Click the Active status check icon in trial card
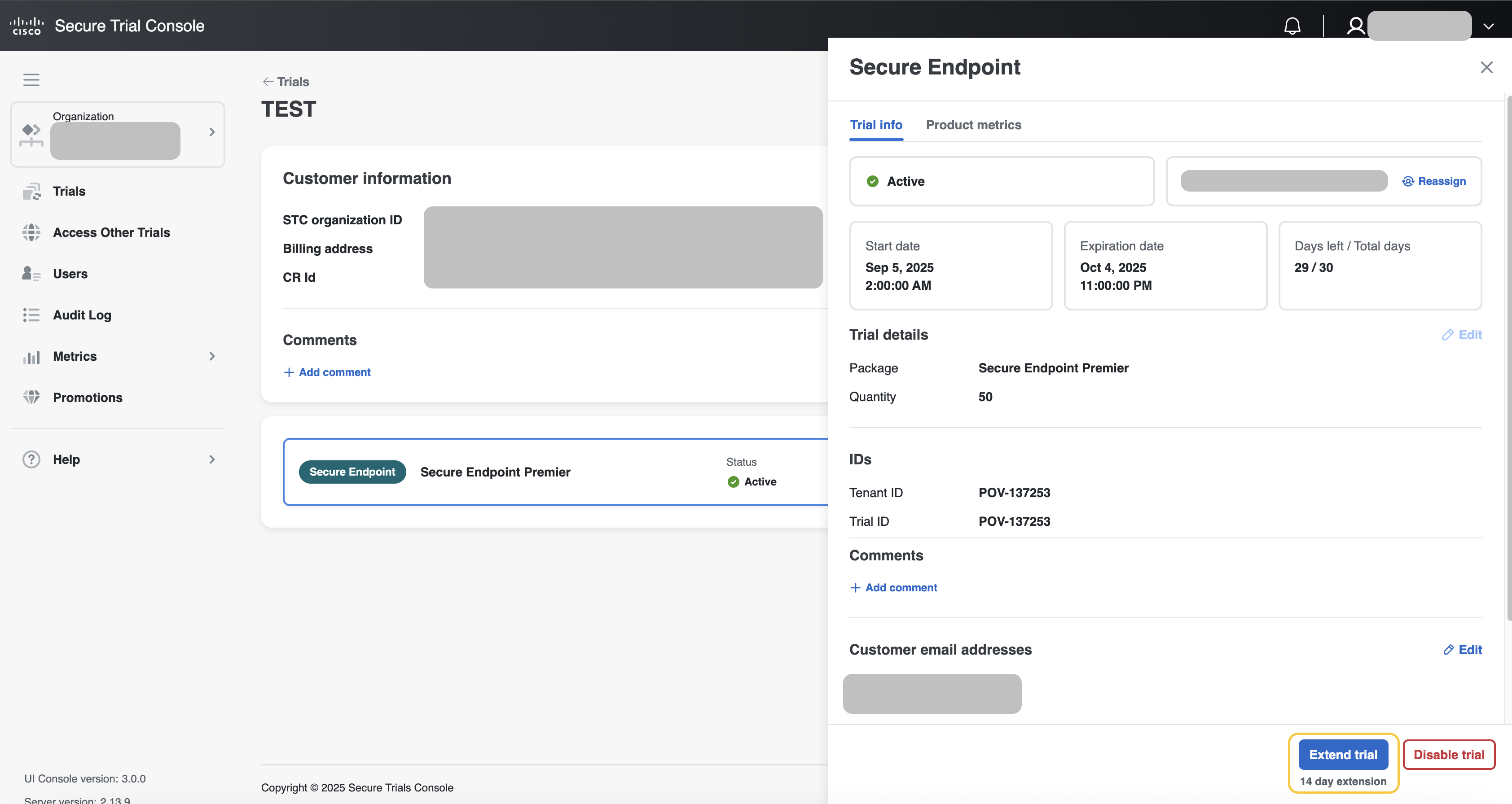Image resolution: width=1512 pixels, height=804 pixels. (733, 482)
